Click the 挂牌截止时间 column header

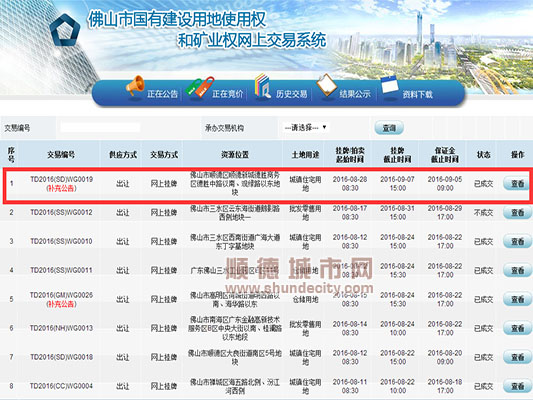(x=397, y=155)
